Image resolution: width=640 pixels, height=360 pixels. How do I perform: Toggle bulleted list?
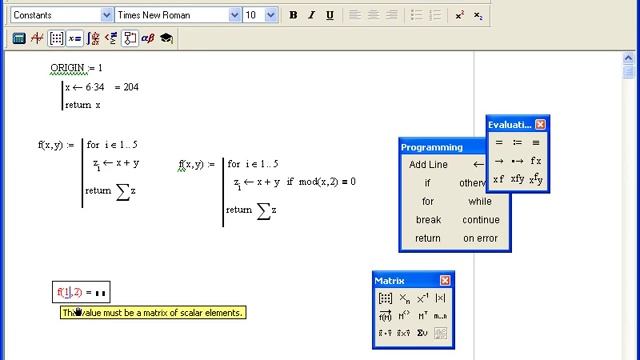coord(416,15)
